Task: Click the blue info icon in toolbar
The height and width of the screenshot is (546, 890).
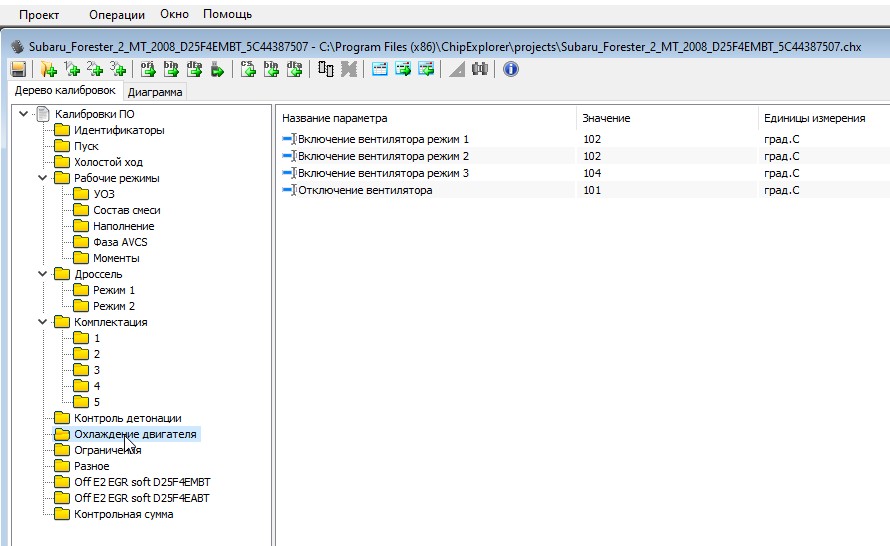Action: 510,69
